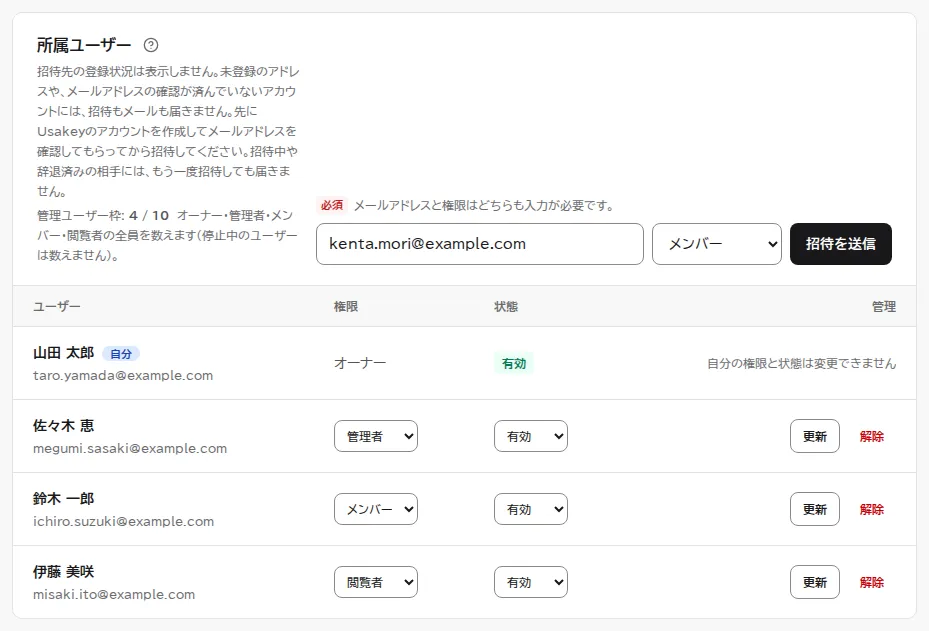
Task: Open the メンバー role dropdown for 鈴木 一郎
Action: pos(376,509)
